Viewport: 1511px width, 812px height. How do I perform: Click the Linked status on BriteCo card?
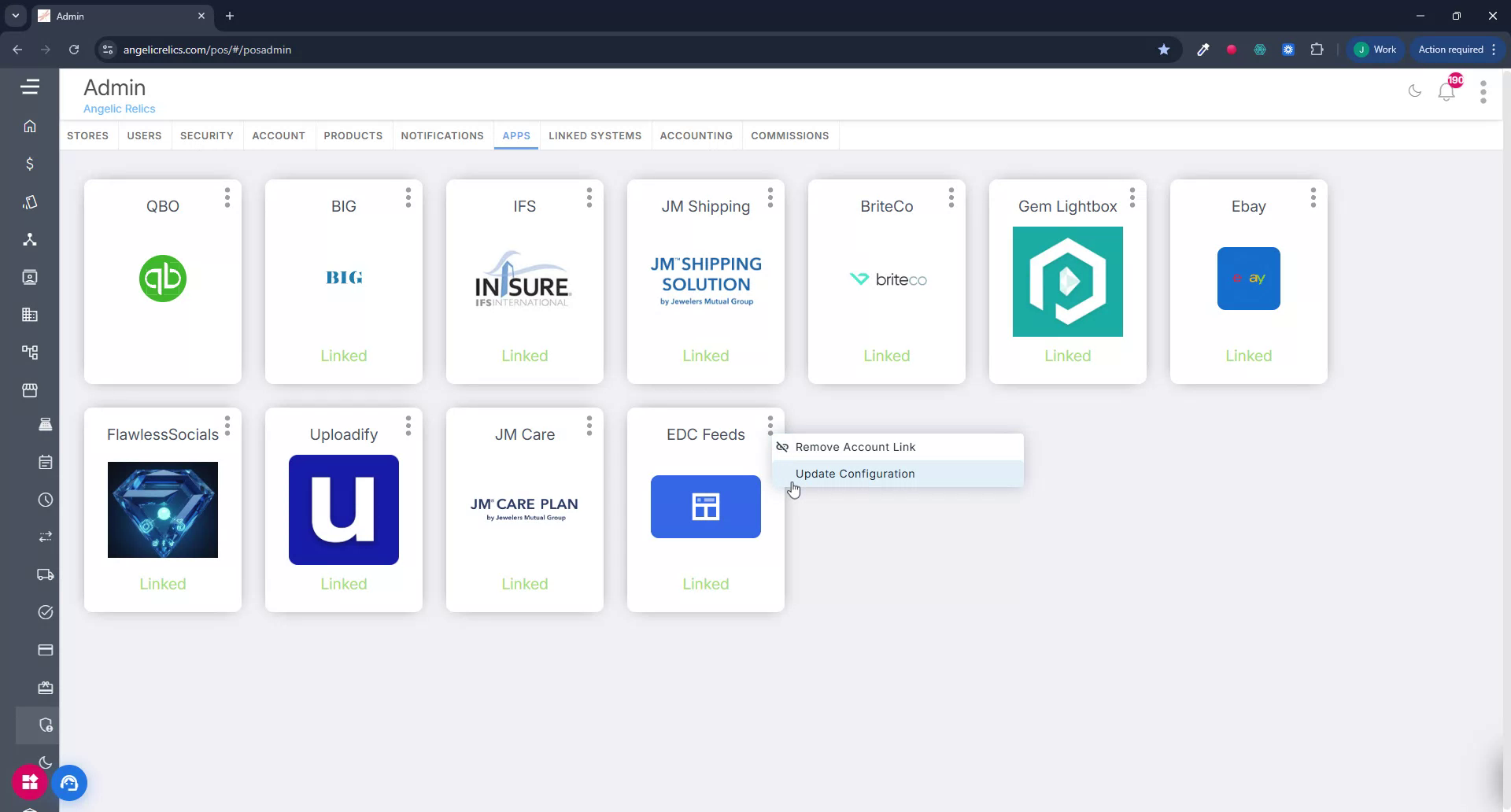pyautogui.click(x=887, y=356)
